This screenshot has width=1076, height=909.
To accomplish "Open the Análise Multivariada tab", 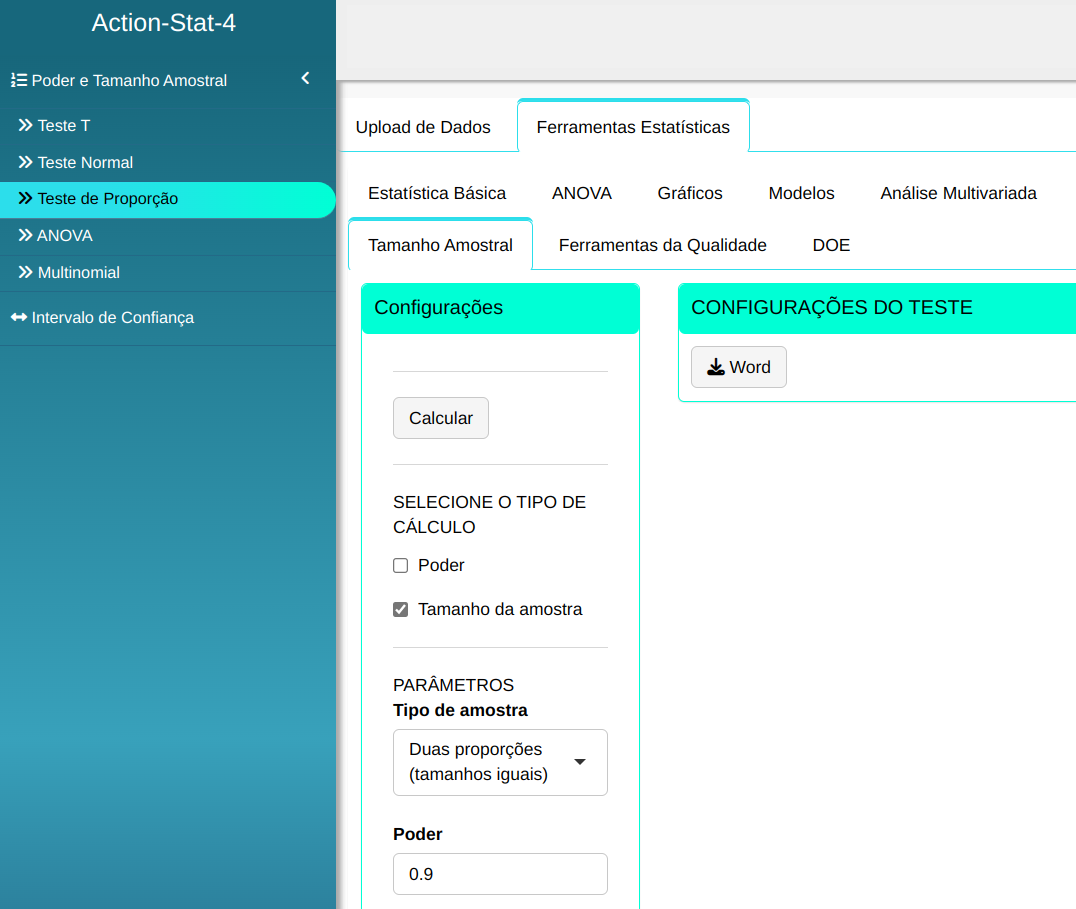I will (x=958, y=193).
